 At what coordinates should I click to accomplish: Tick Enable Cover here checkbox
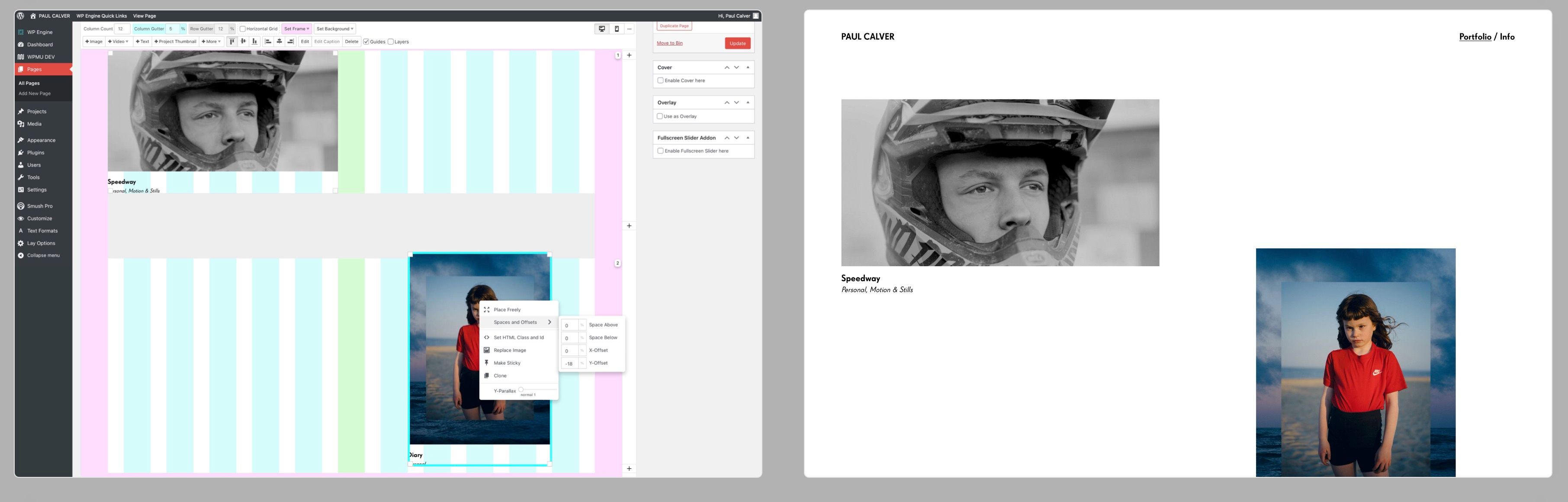[x=660, y=80]
